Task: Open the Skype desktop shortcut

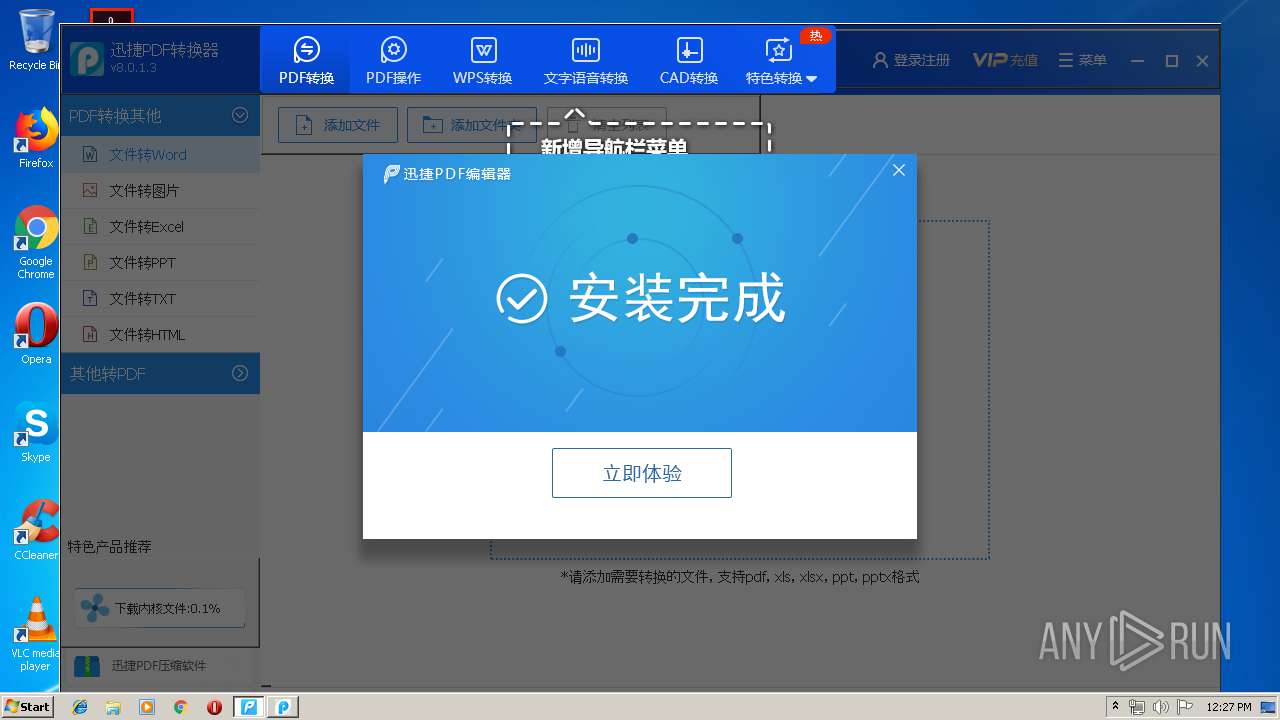Action: click(x=36, y=432)
